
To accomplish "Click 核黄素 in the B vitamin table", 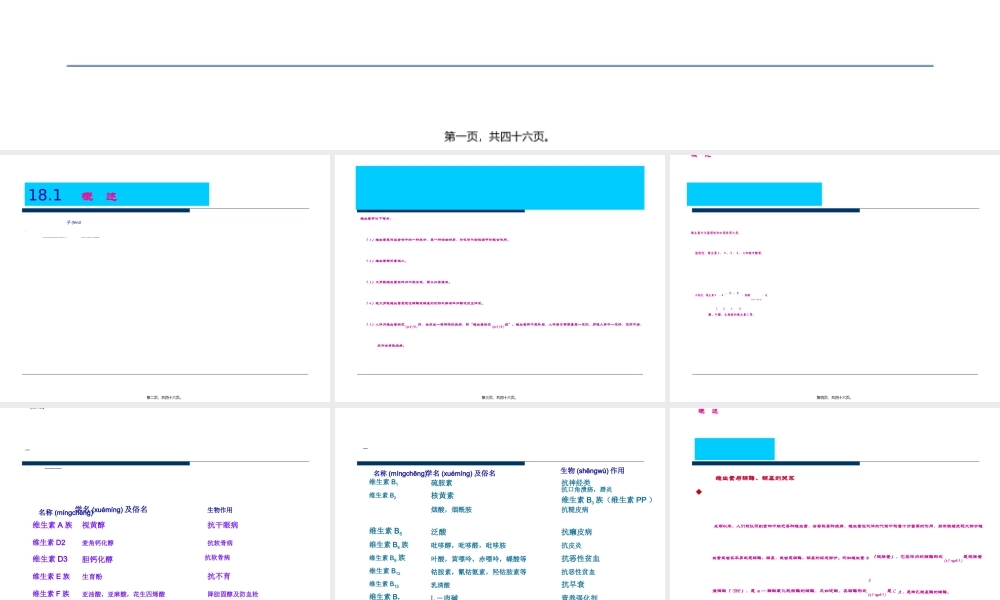I will coord(442,495).
